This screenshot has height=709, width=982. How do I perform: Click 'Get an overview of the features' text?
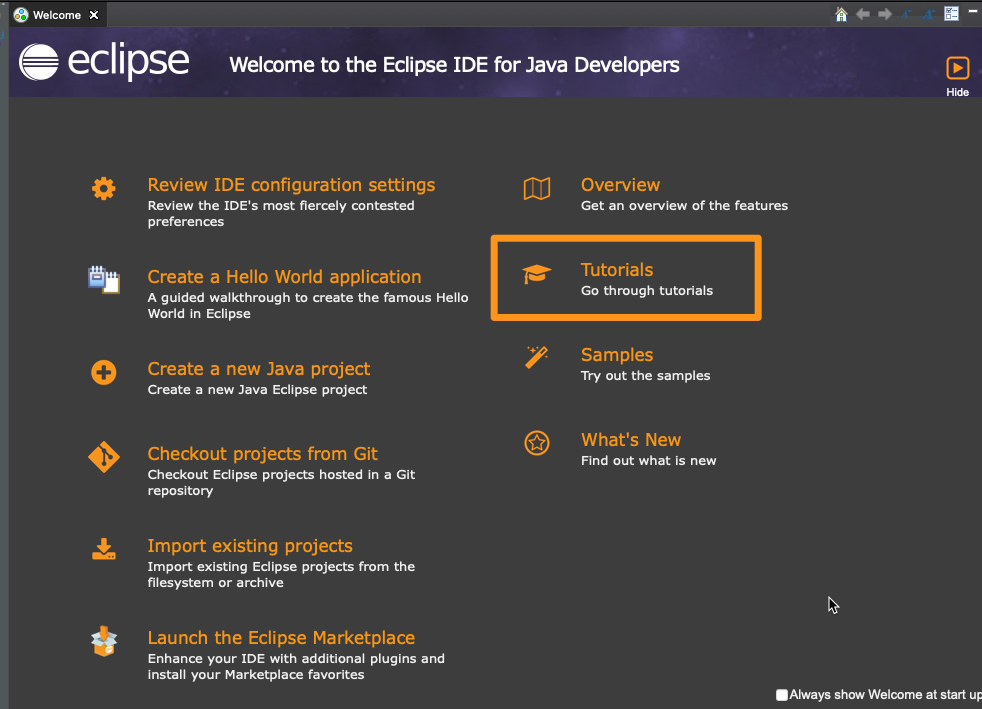click(685, 205)
